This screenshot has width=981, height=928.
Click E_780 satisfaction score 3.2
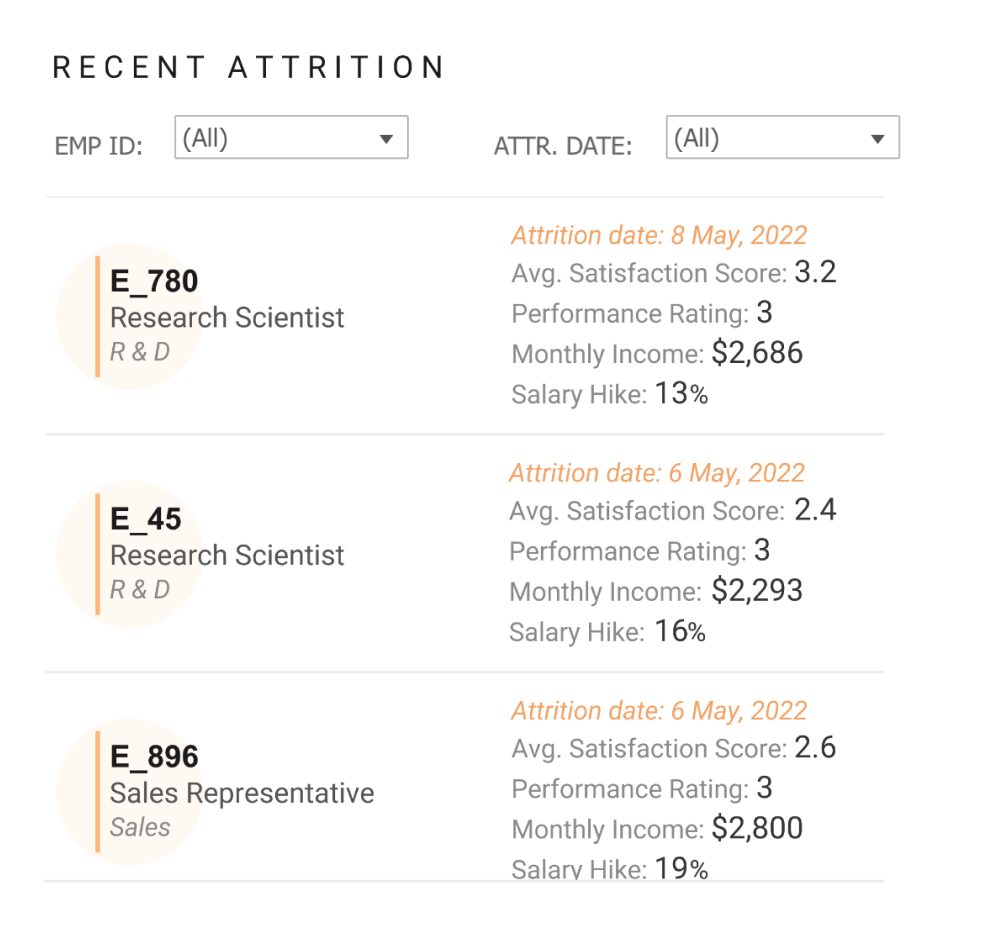click(815, 273)
